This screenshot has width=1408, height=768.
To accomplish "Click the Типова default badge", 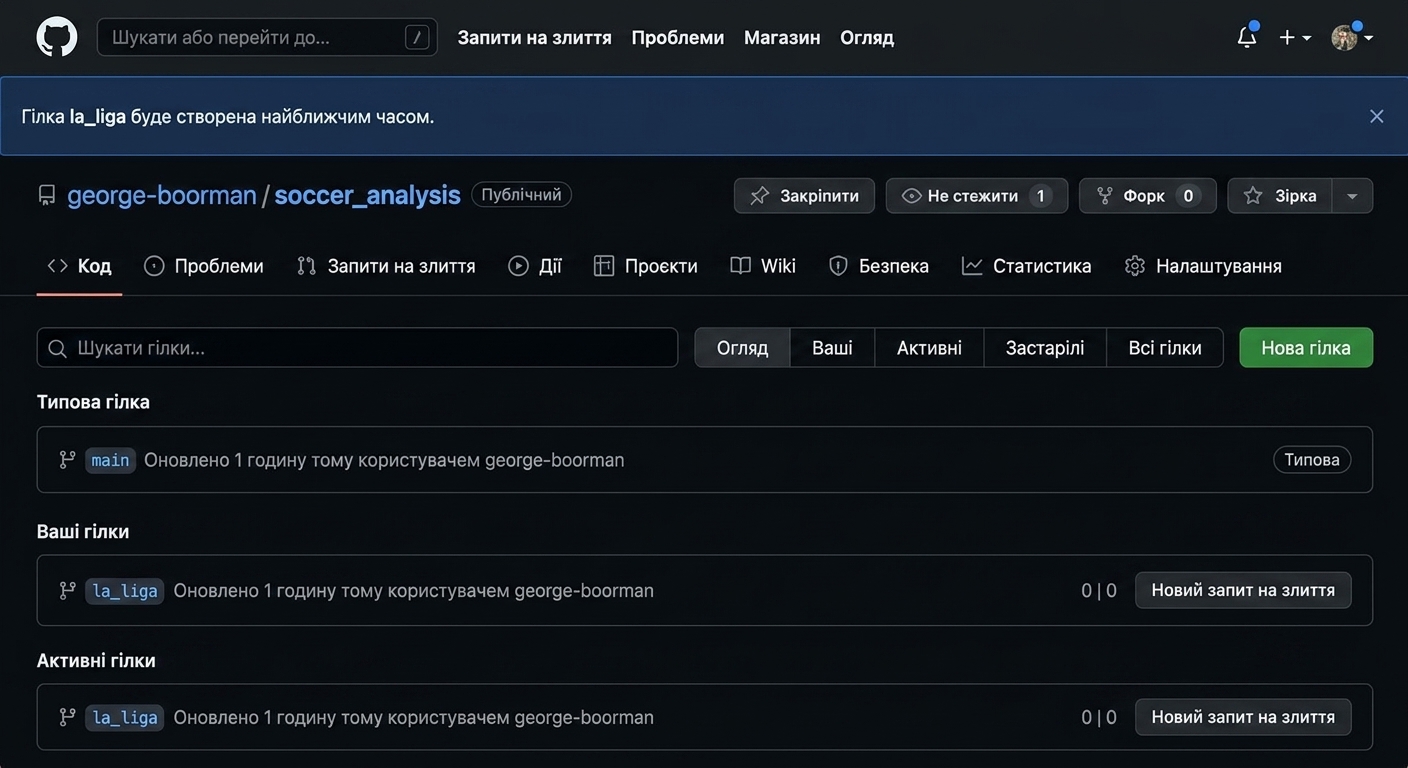I will [x=1312, y=460].
